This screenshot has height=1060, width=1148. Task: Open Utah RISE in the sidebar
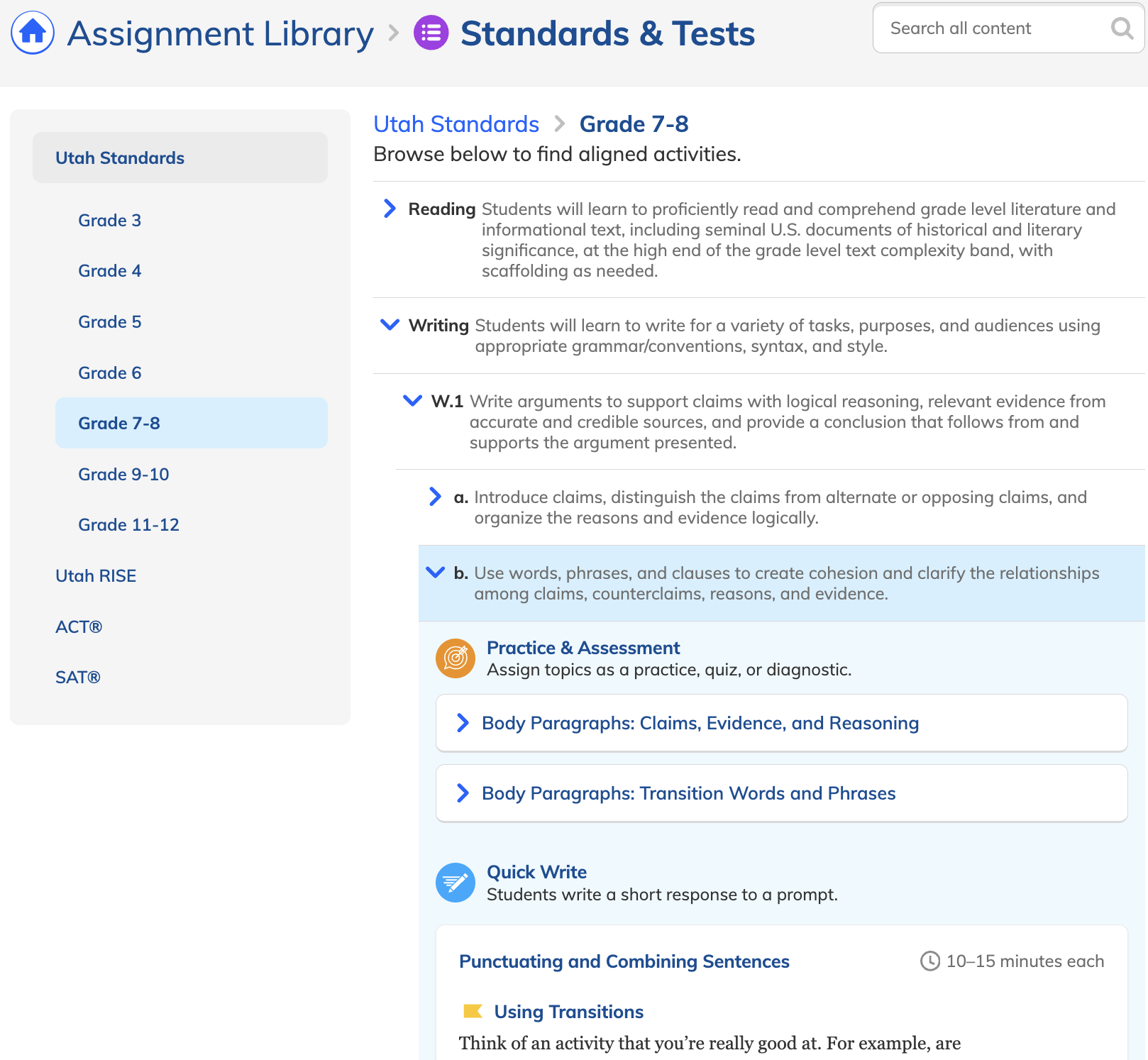96,576
